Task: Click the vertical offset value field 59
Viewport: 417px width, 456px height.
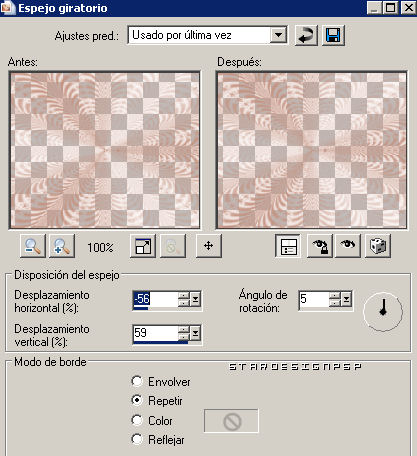Action: click(155, 332)
